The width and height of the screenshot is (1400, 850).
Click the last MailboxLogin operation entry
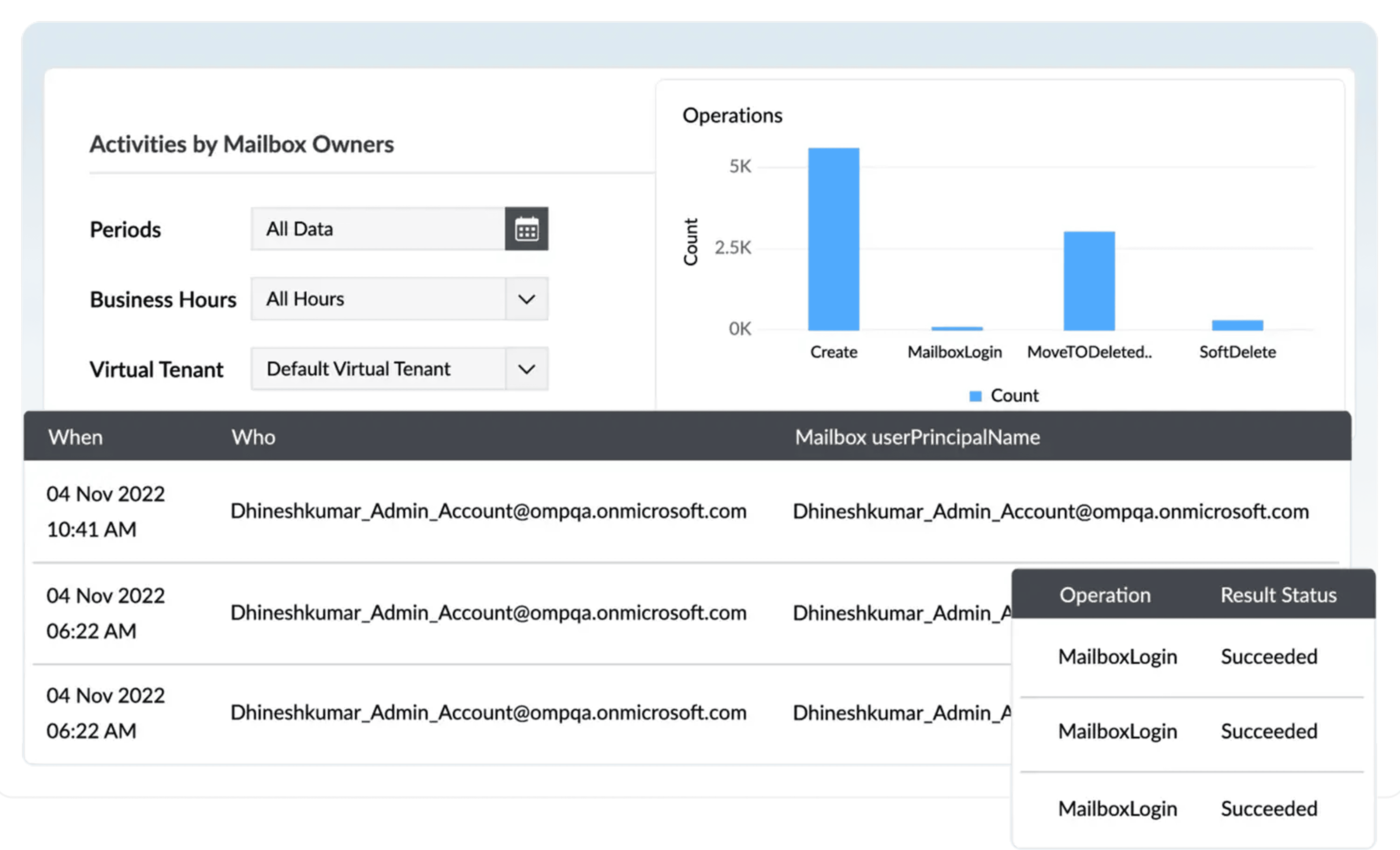click(1117, 808)
